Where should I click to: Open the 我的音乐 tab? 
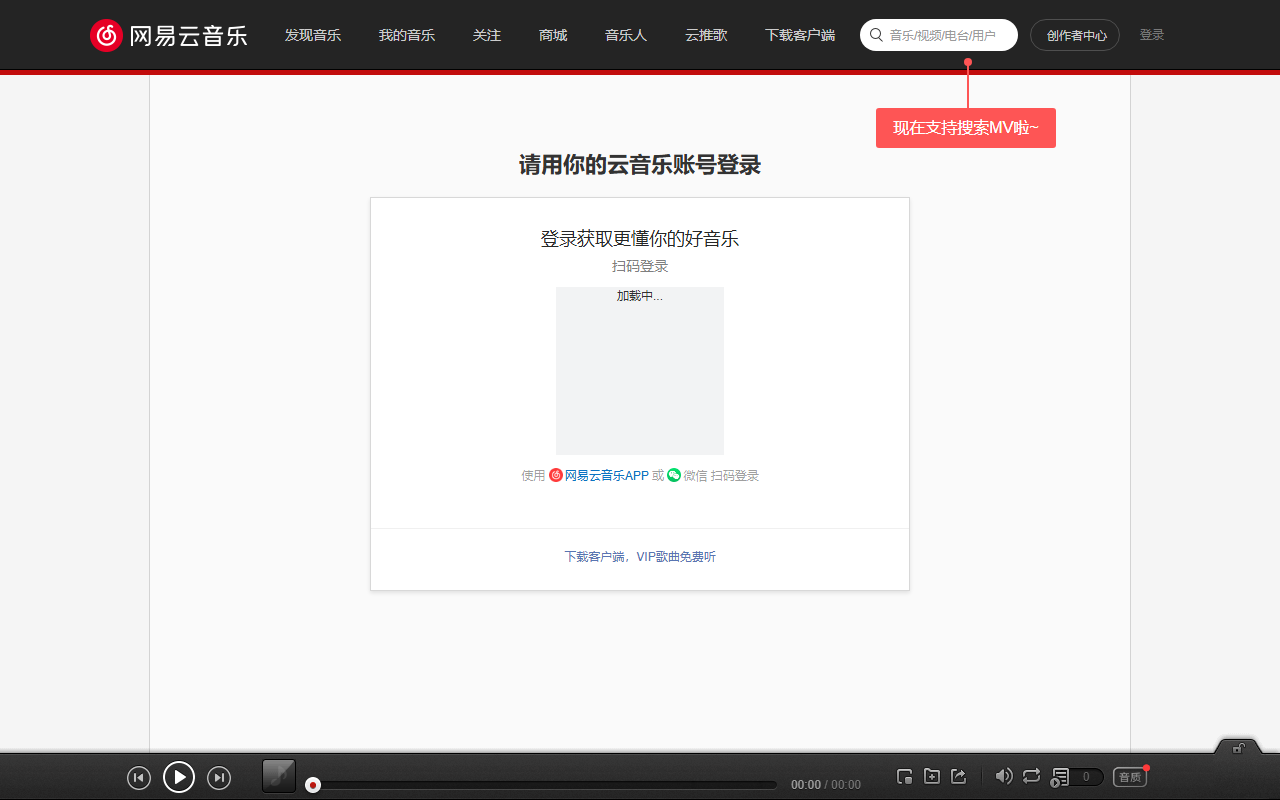pos(407,35)
